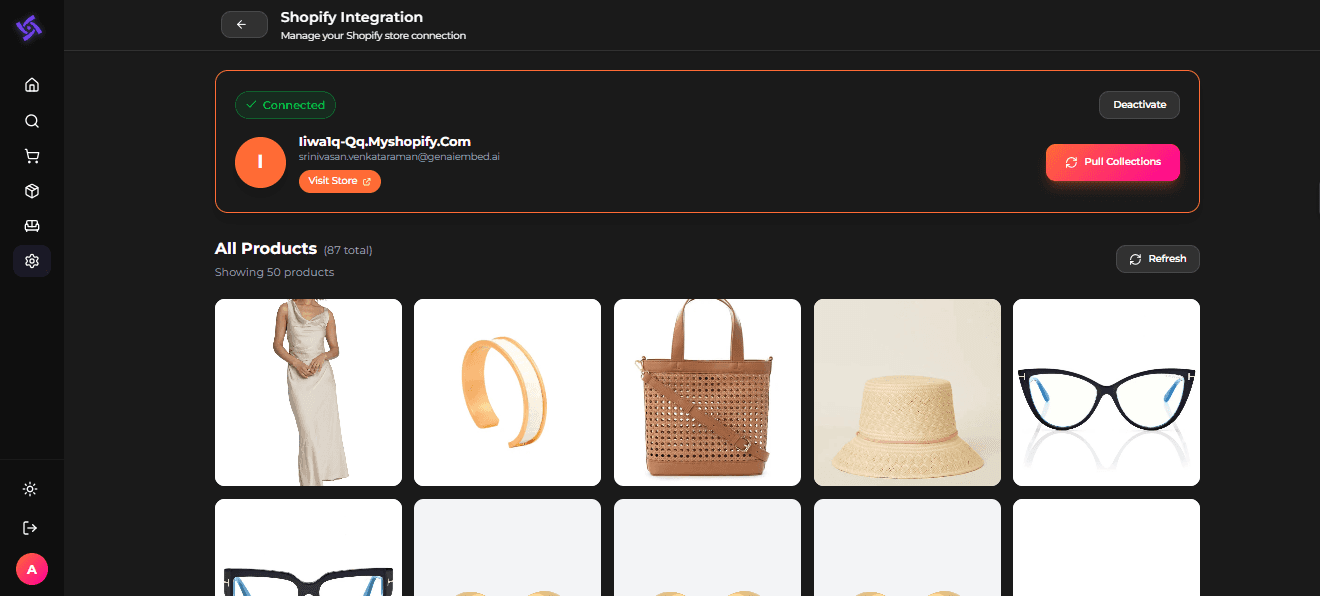
Task: Open the storefront icon in the sidebar
Action: (x=31, y=225)
